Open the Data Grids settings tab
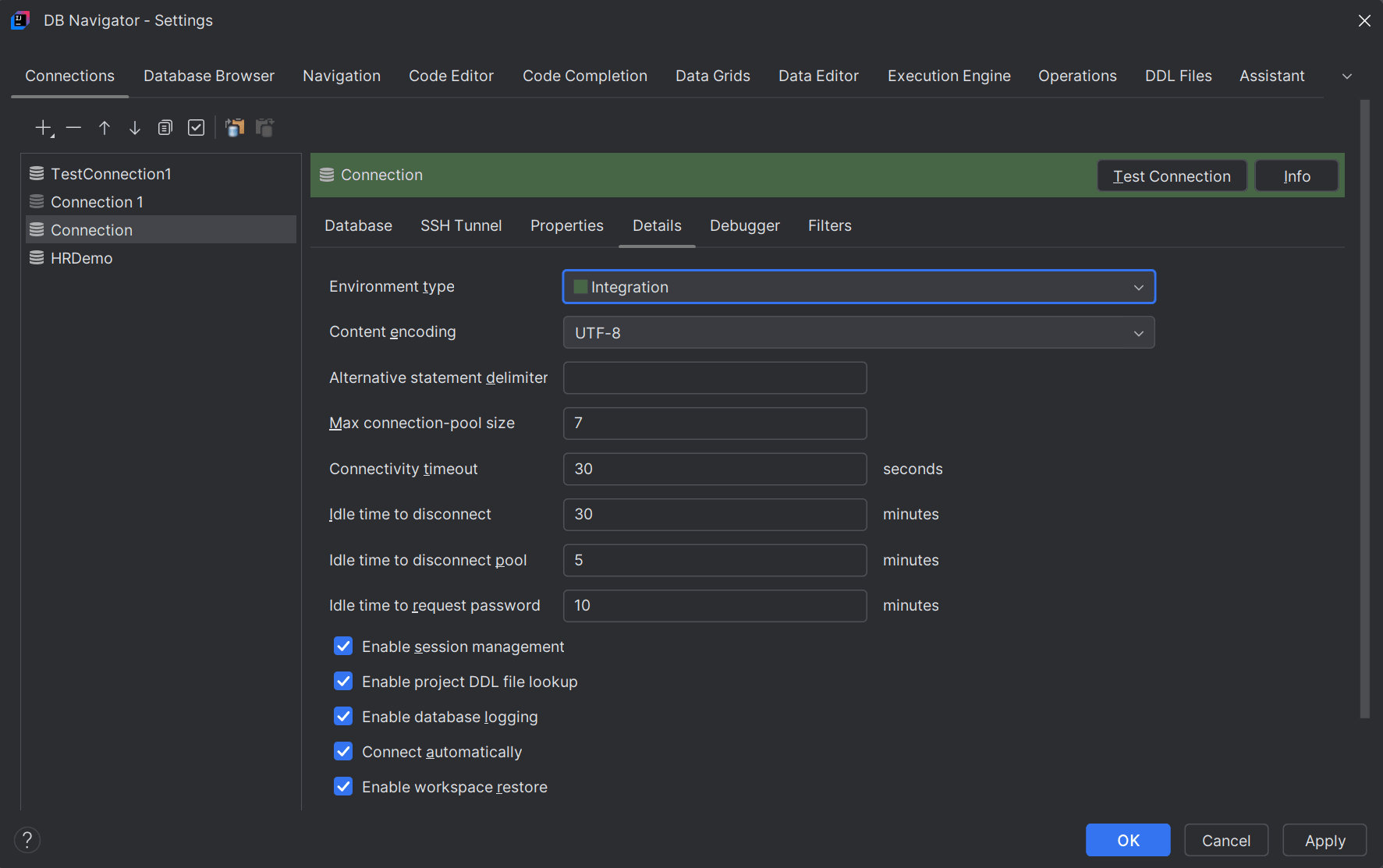The height and width of the screenshot is (868, 1383). click(712, 76)
